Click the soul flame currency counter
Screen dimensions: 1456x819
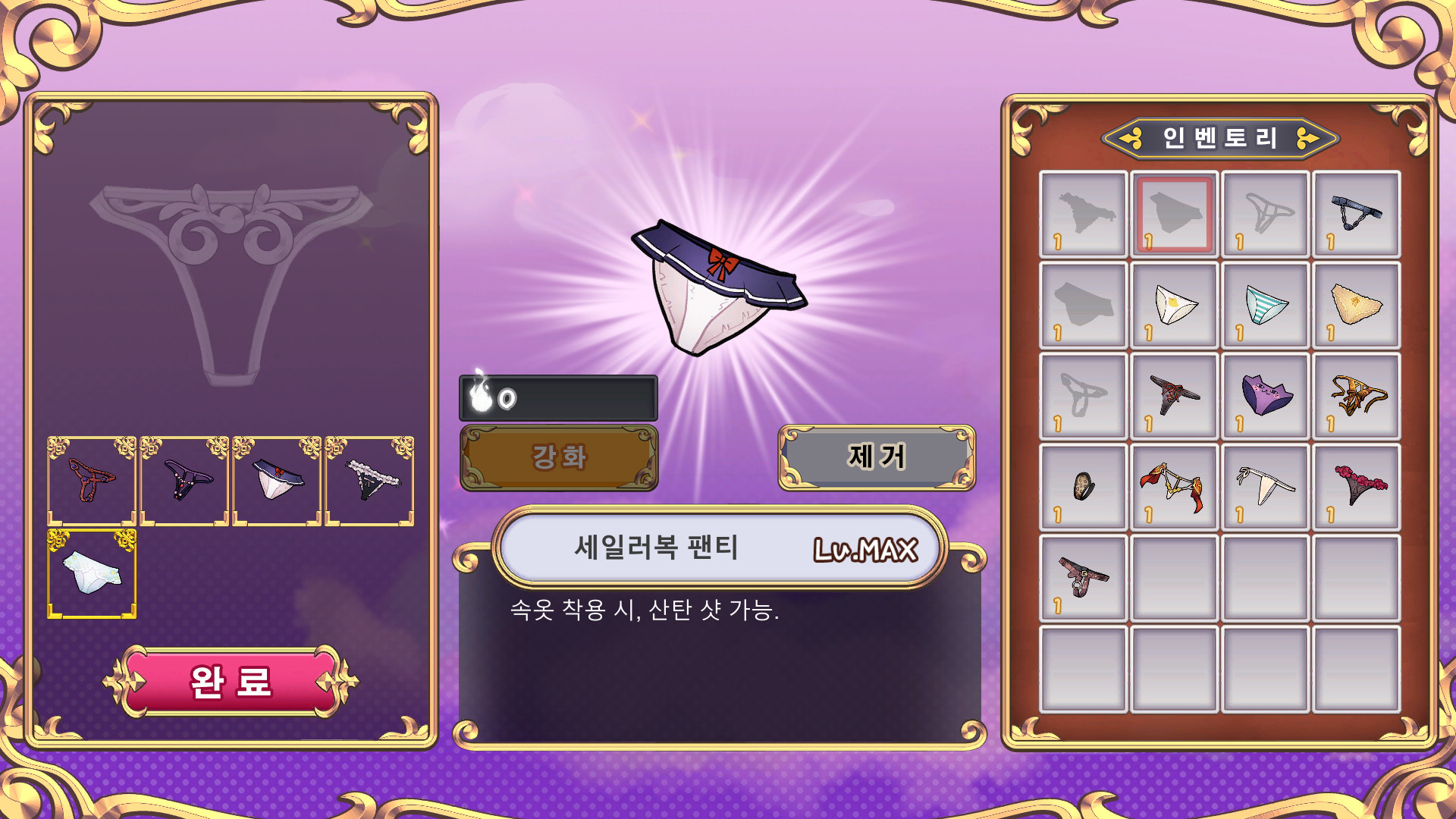[558, 397]
